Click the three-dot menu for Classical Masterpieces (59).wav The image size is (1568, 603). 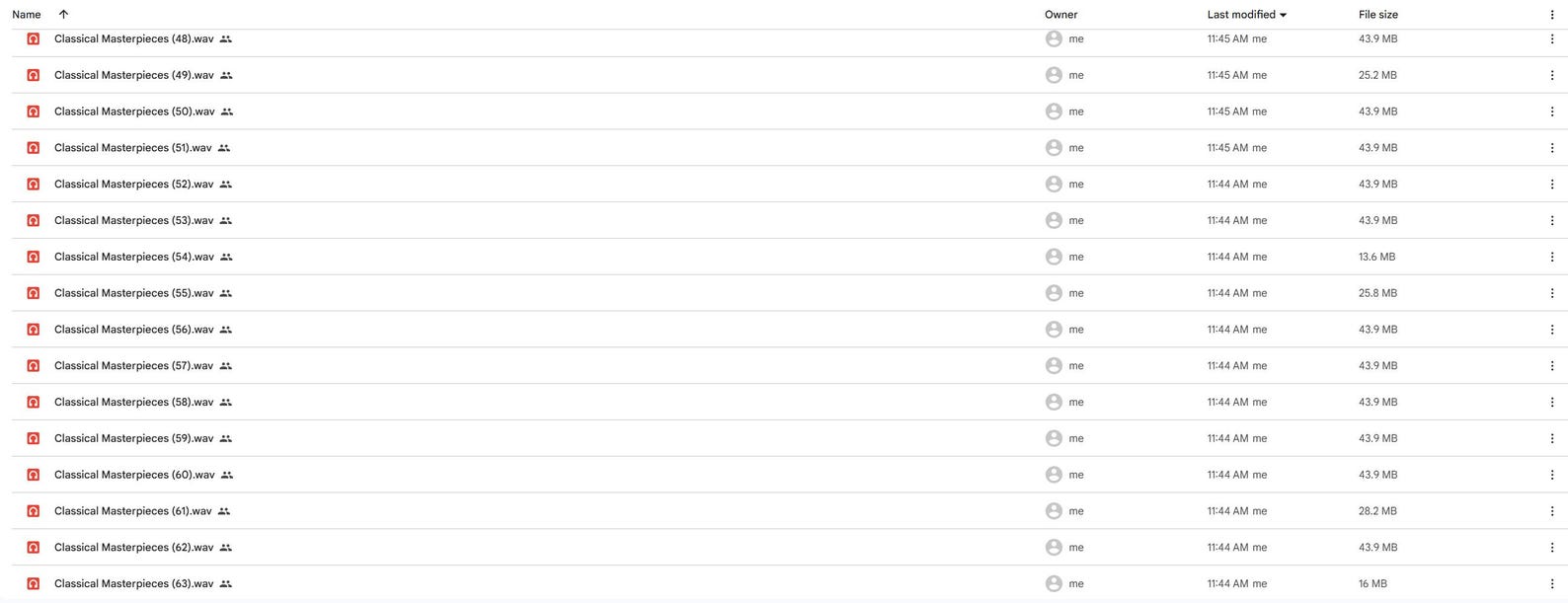pyautogui.click(x=1551, y=438)
